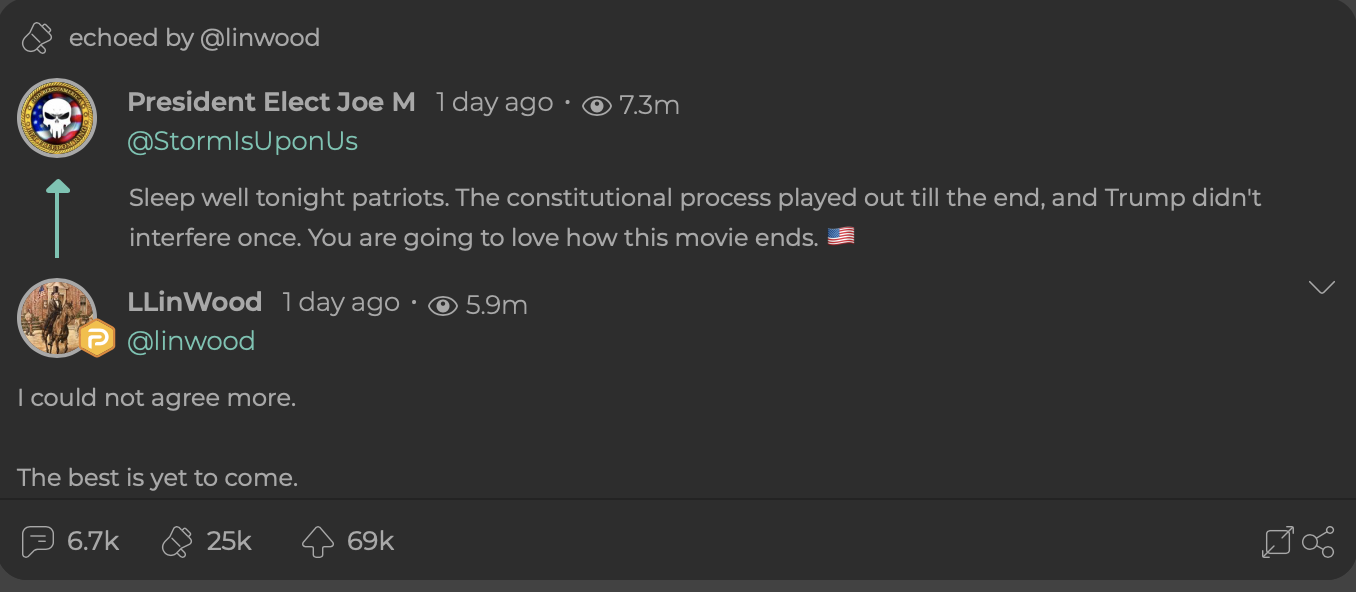Open the skull emblem profile avatar
The width and height of the screenshot is (1356, 592).
pyautogui.click(x=57, y=118)
